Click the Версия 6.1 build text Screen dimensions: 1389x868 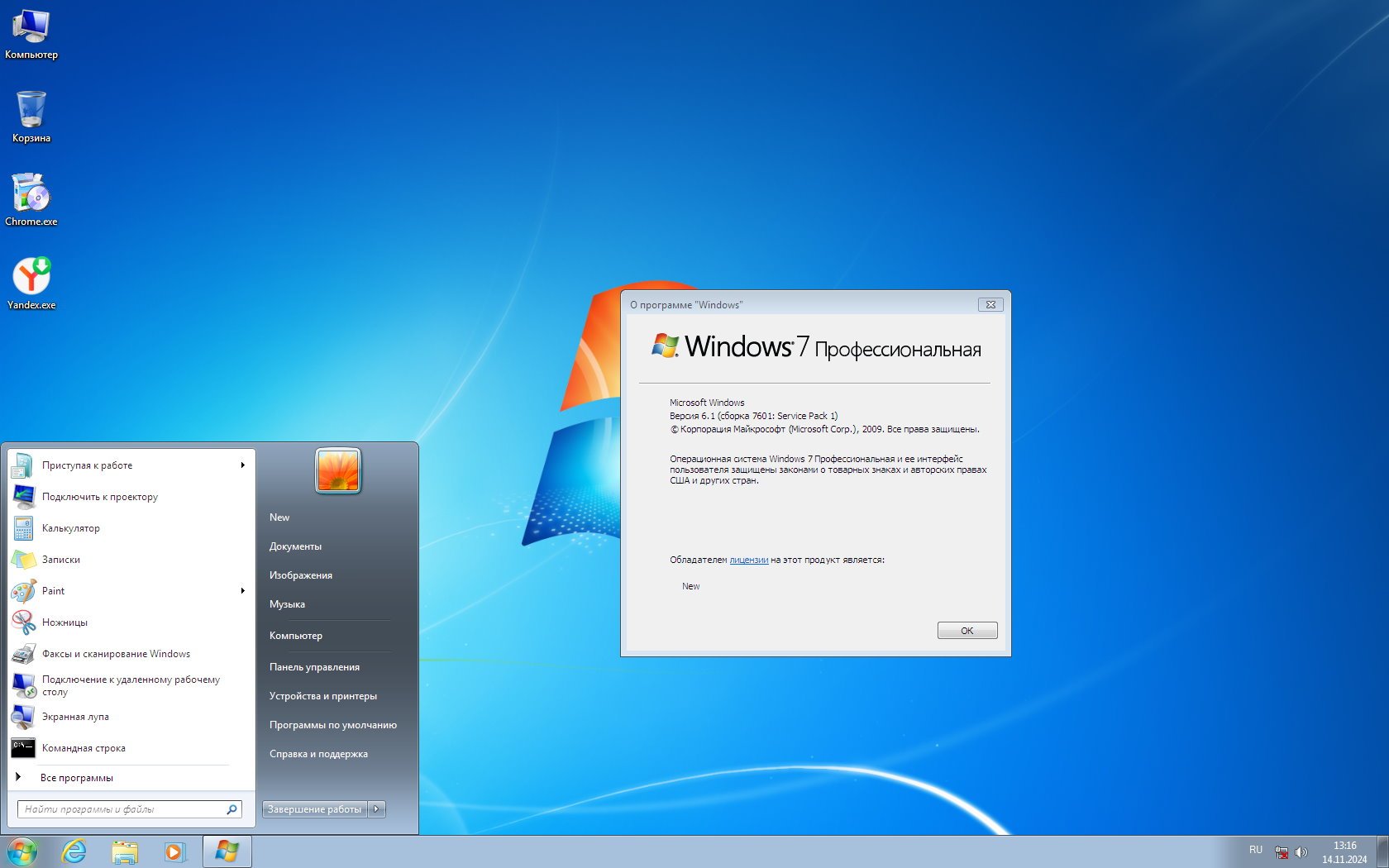(753, 416)
